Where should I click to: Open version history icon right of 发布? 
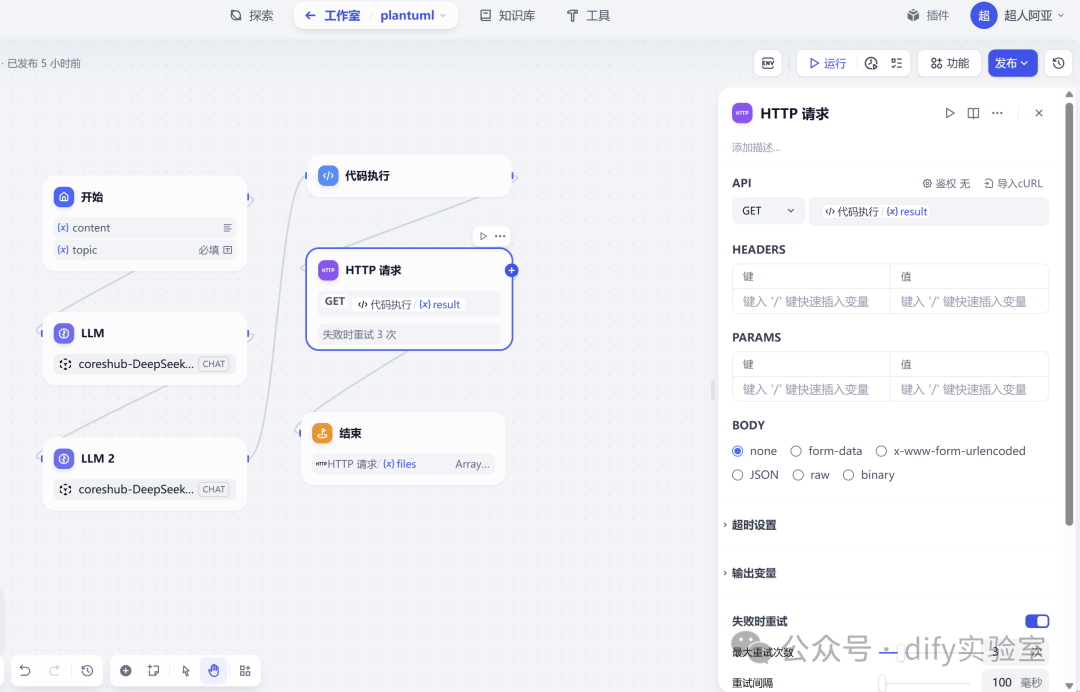(x=1059, y=63)
